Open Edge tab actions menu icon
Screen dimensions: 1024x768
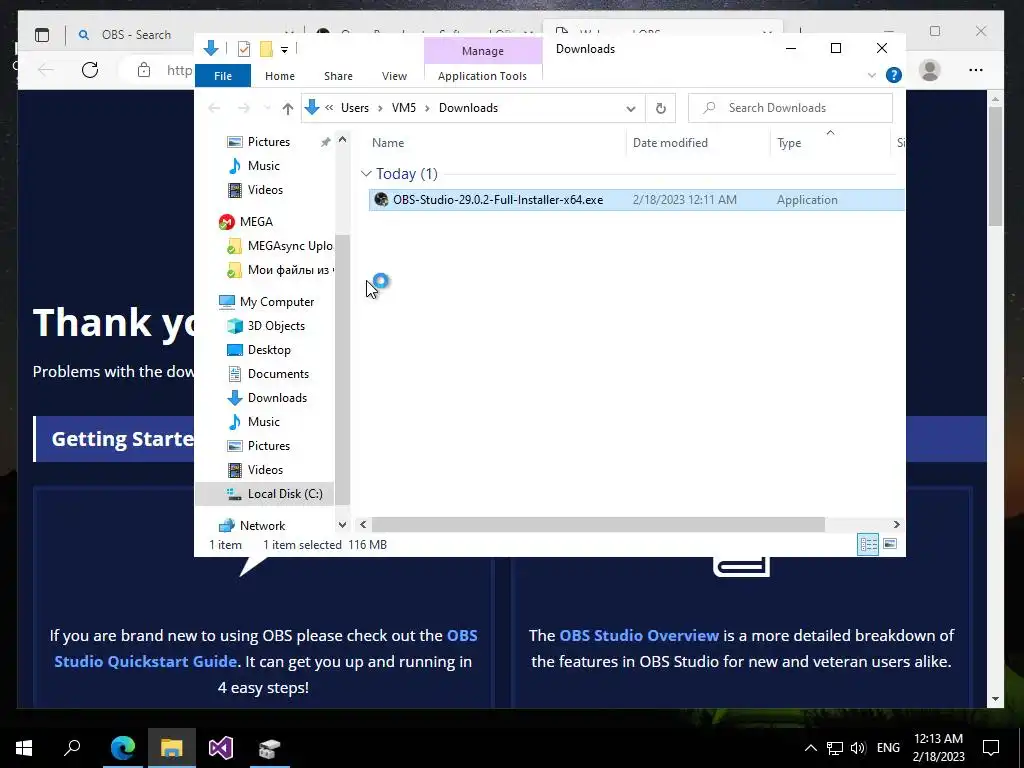pyautogui.click(x=42, y=35)
